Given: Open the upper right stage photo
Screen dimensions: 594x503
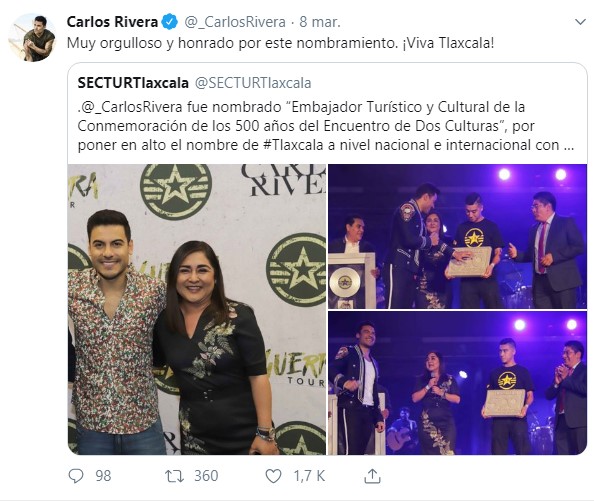Looking at the screenshot, I should 457,236.
